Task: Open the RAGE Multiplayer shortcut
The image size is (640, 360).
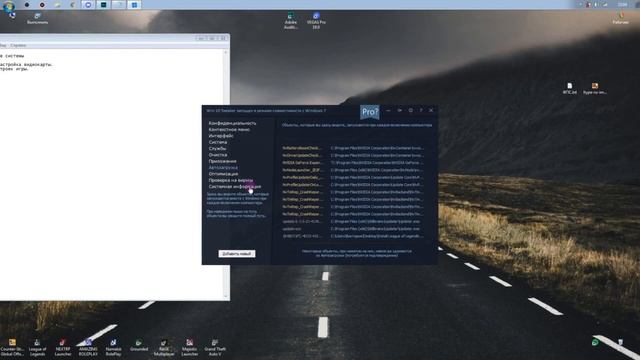Action: click(164, 348)
